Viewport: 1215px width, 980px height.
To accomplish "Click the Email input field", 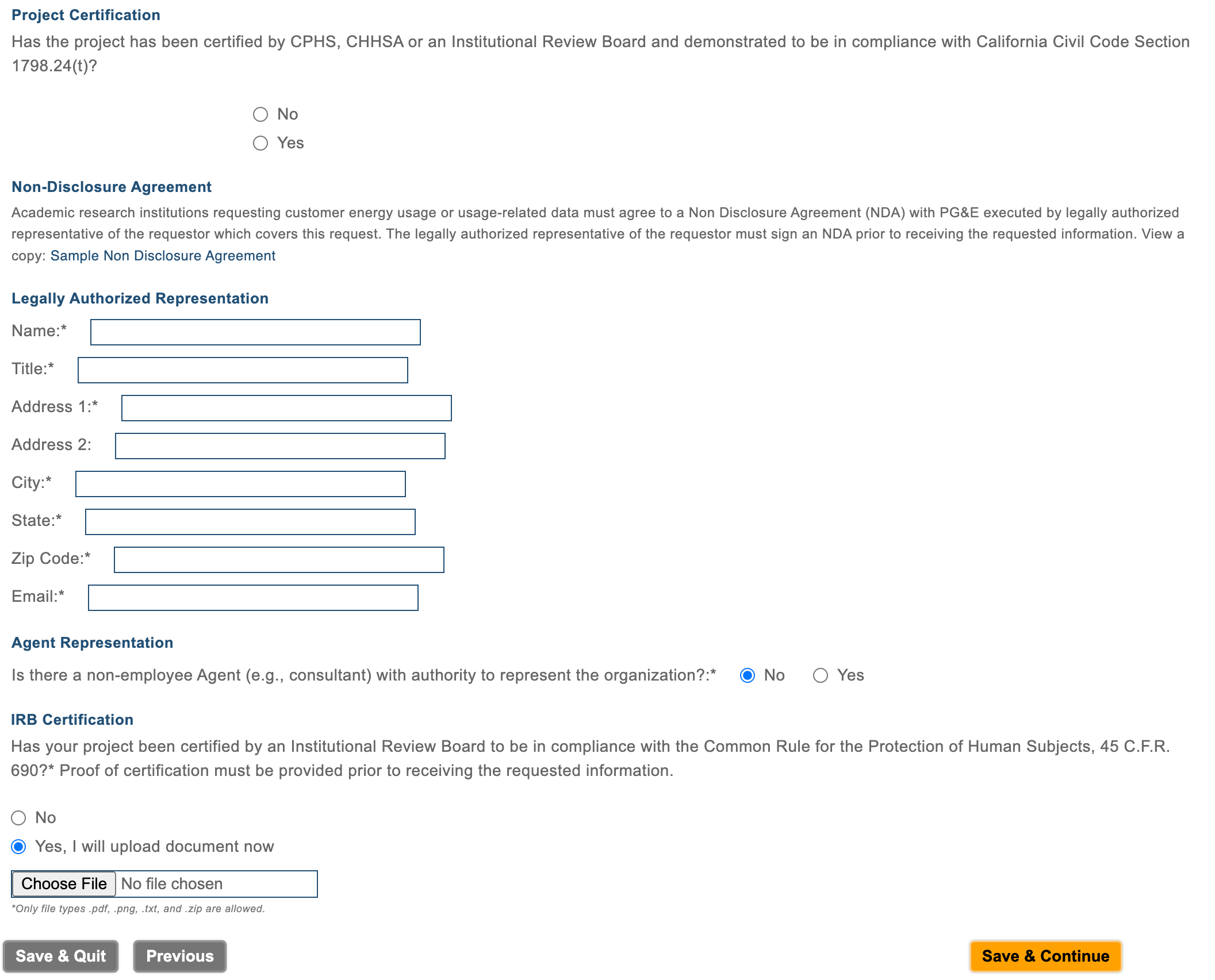I will tap(253, 598).
